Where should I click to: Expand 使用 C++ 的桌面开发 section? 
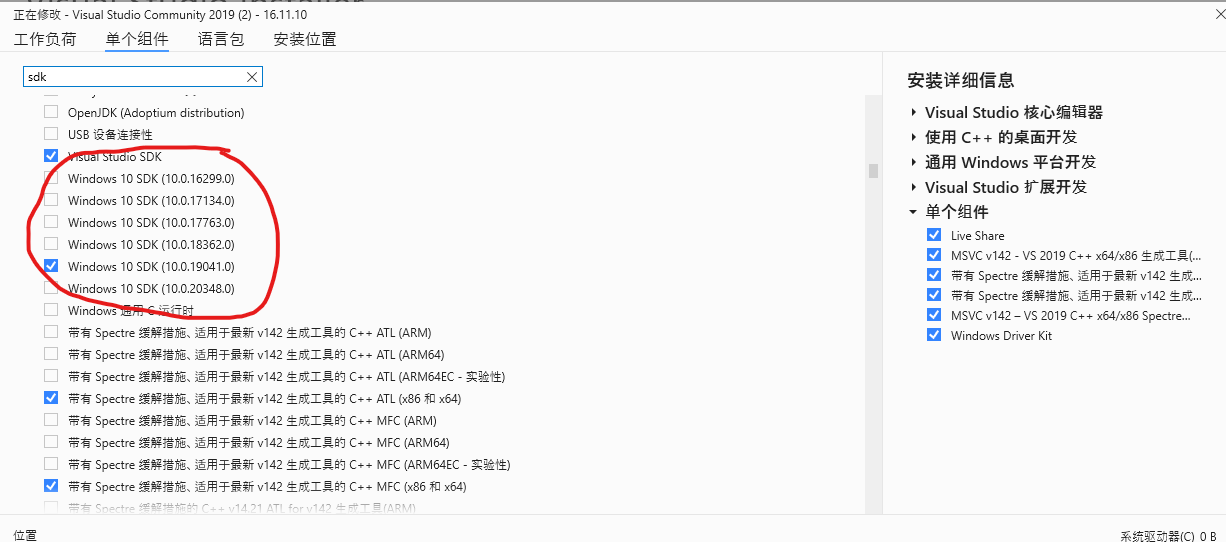click(x=913, y=137)
